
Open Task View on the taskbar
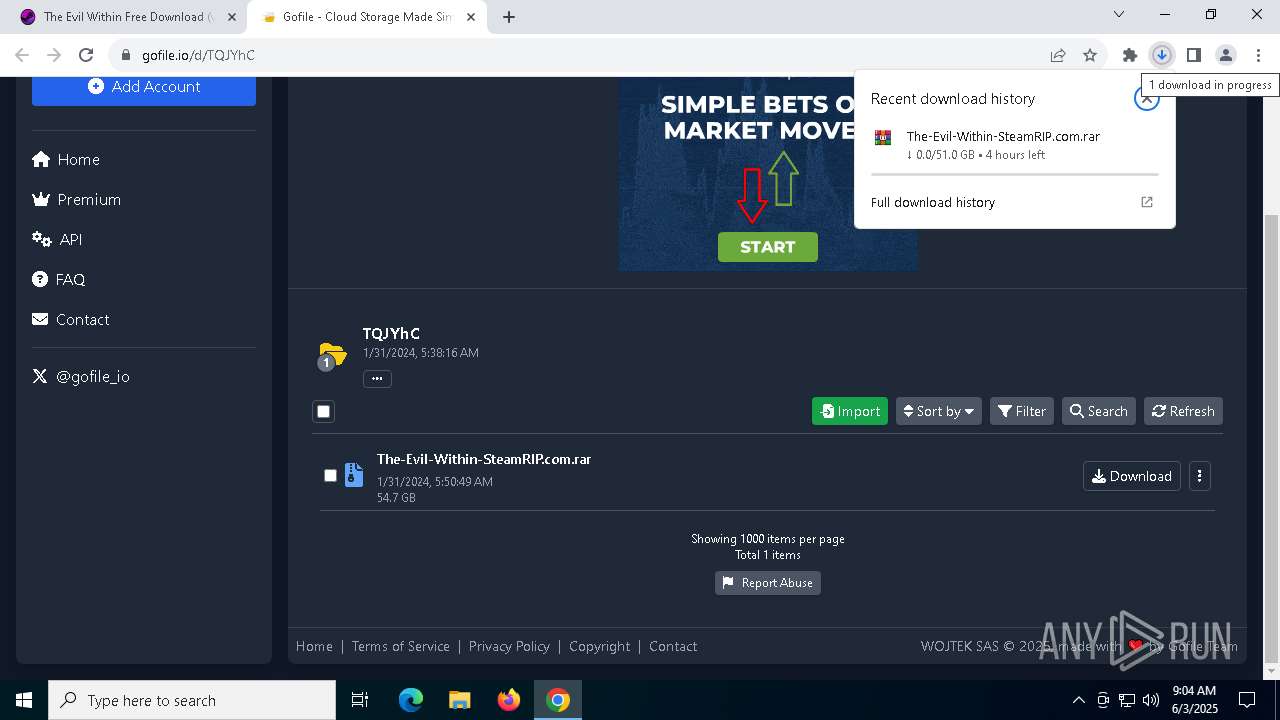coord(360,700)
